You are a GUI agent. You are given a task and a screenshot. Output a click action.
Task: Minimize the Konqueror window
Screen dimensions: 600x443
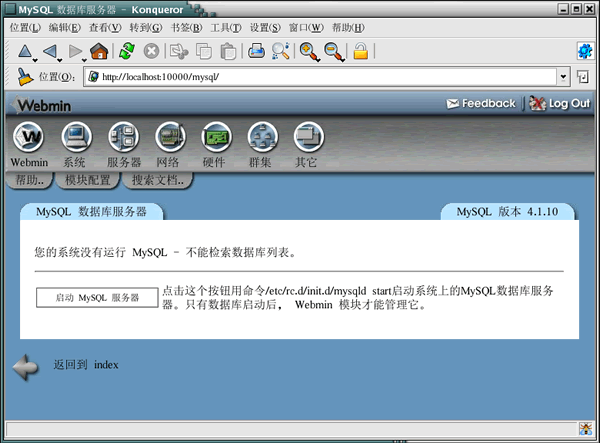[x=563, y=9]
